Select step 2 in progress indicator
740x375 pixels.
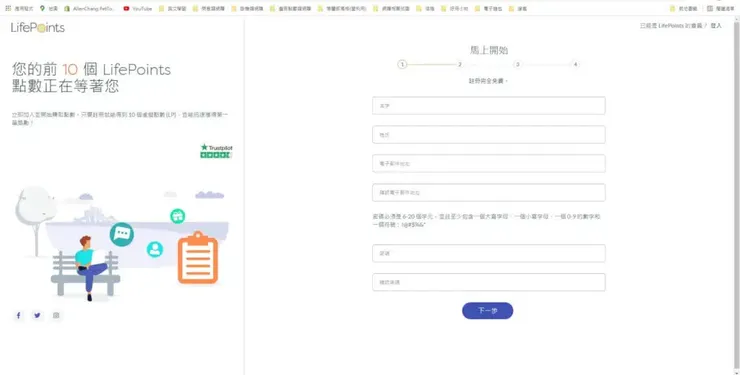(460, 65)
